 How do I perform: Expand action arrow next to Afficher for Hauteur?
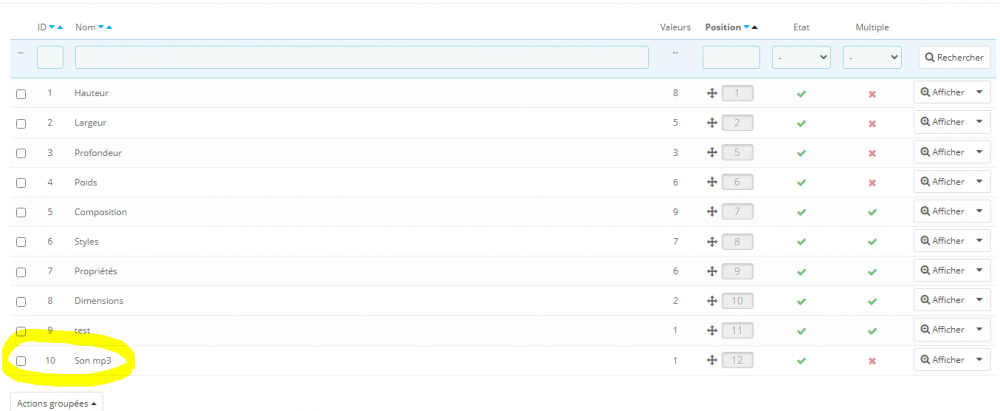tap(980, 92)
